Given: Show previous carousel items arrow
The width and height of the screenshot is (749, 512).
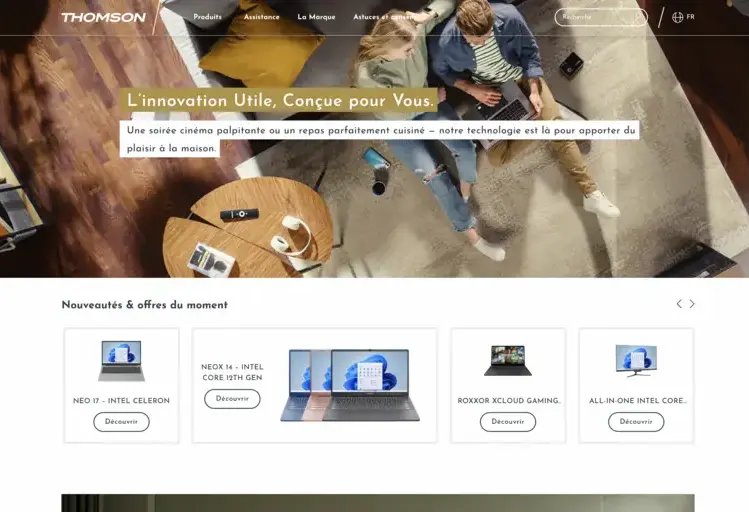Looking at the screenshot, I should click(x=679, y=304).
